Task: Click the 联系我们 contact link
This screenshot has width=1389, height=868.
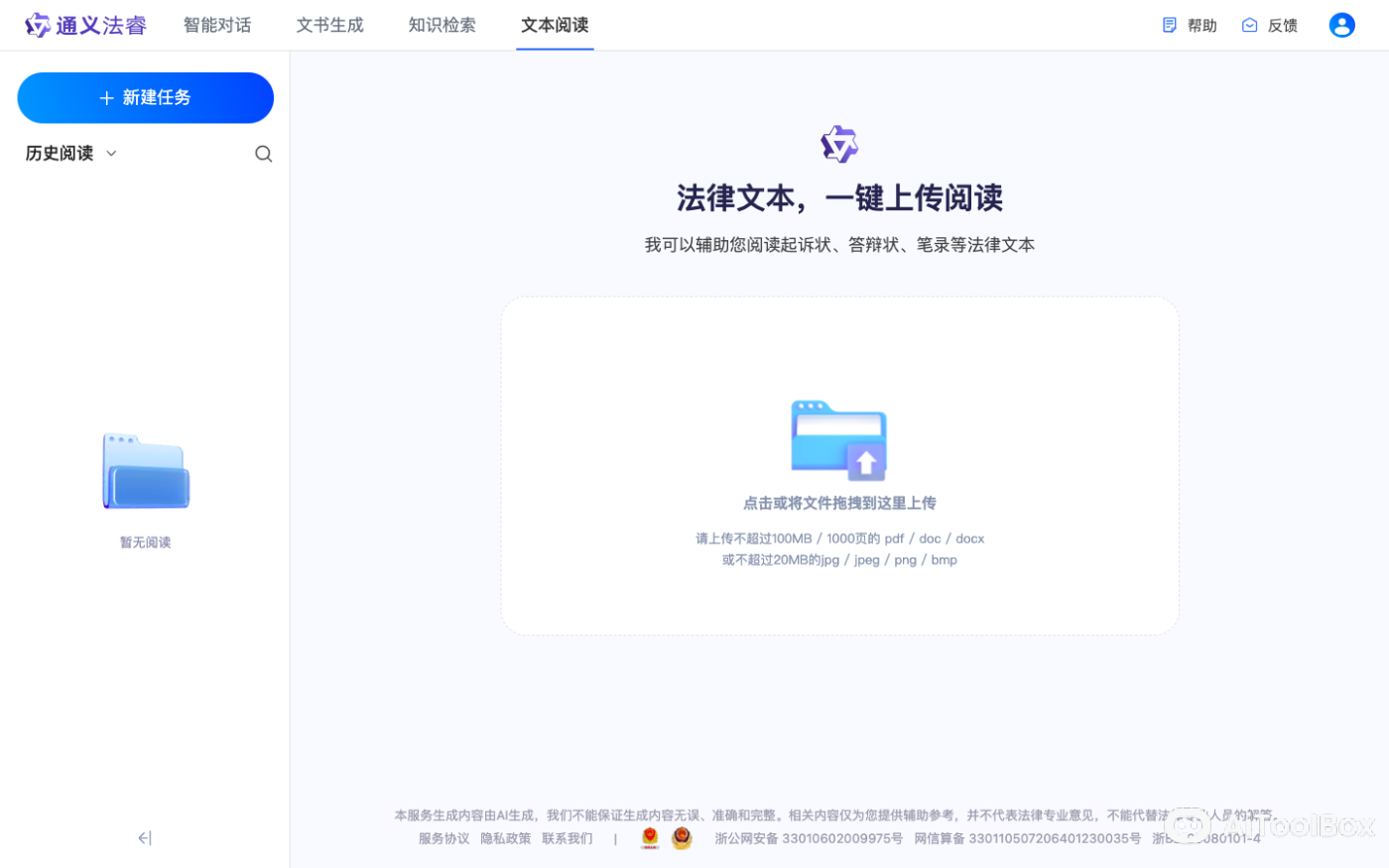Action: (567, 837)
